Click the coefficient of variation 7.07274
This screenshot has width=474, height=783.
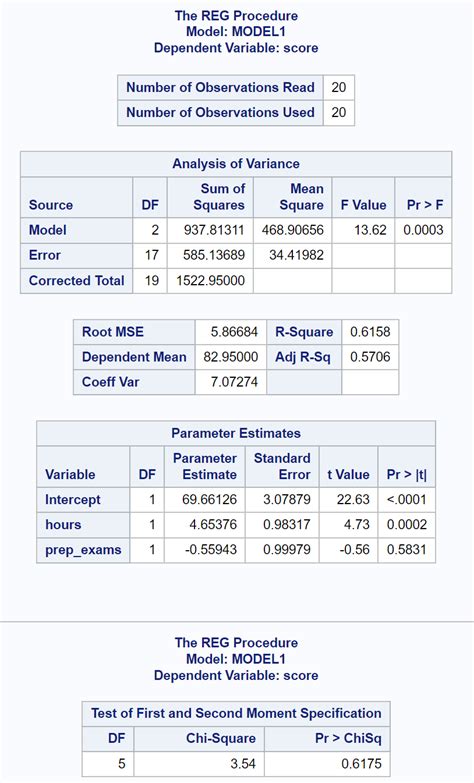pyautogui.click(x=234, y=382)
